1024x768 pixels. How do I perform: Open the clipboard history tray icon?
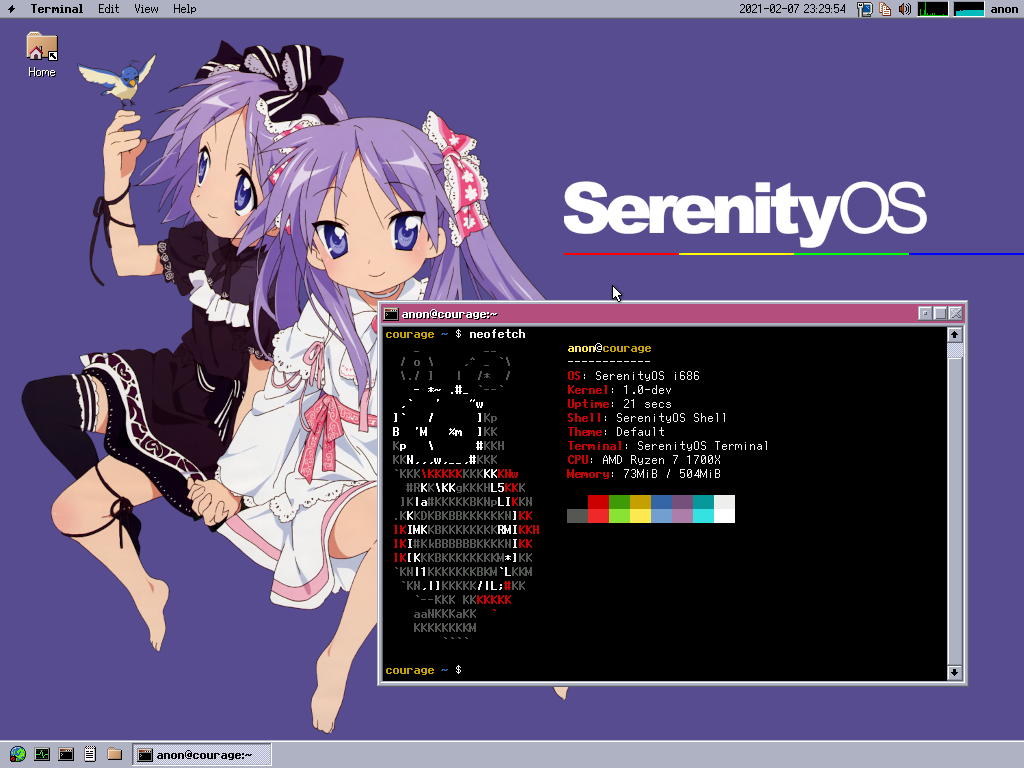[886, 9]
